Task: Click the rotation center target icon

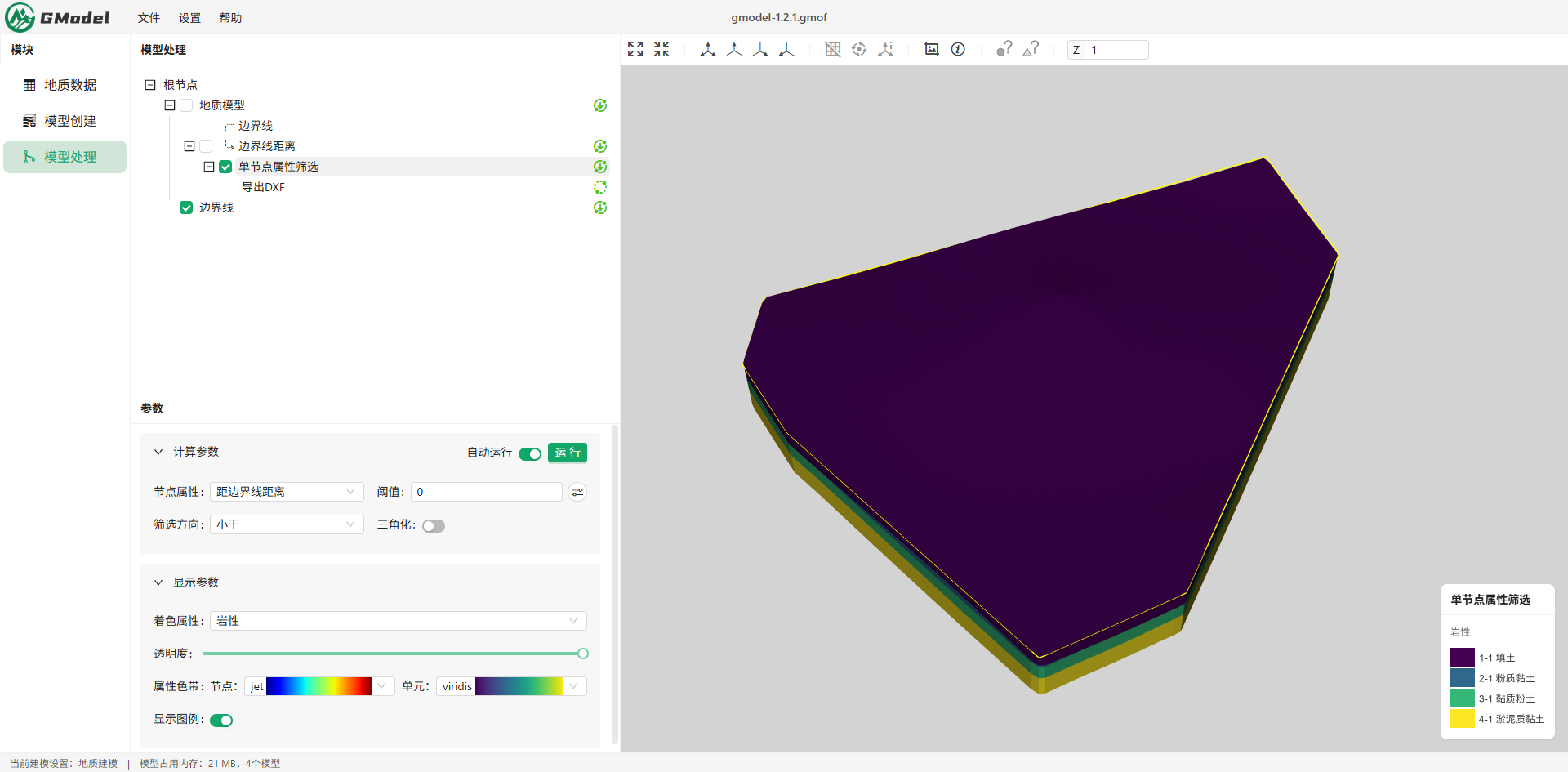Action: tap(859, 49)
